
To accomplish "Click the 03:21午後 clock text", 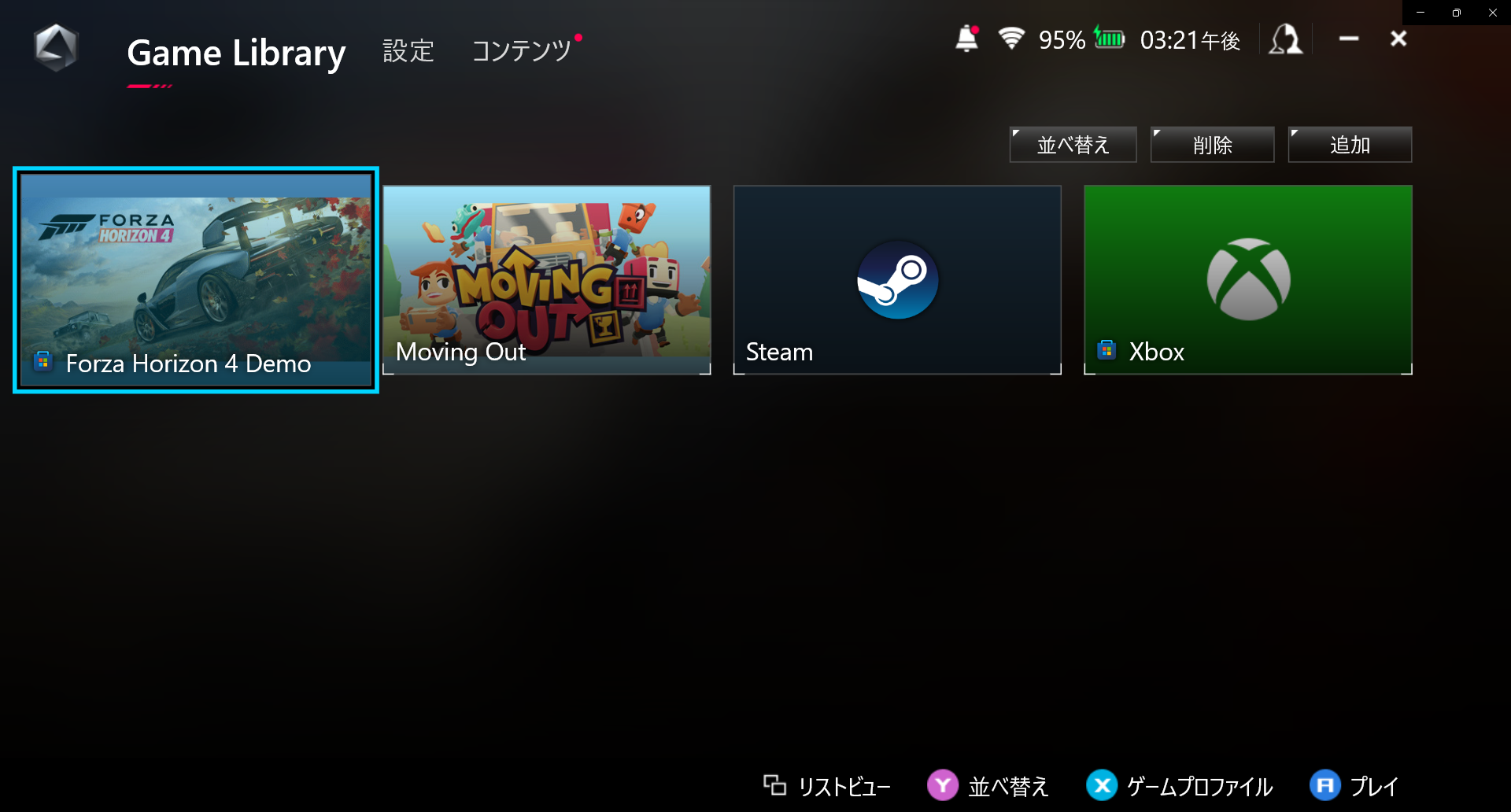I will pyautogui.click(x=1191, y=40).
